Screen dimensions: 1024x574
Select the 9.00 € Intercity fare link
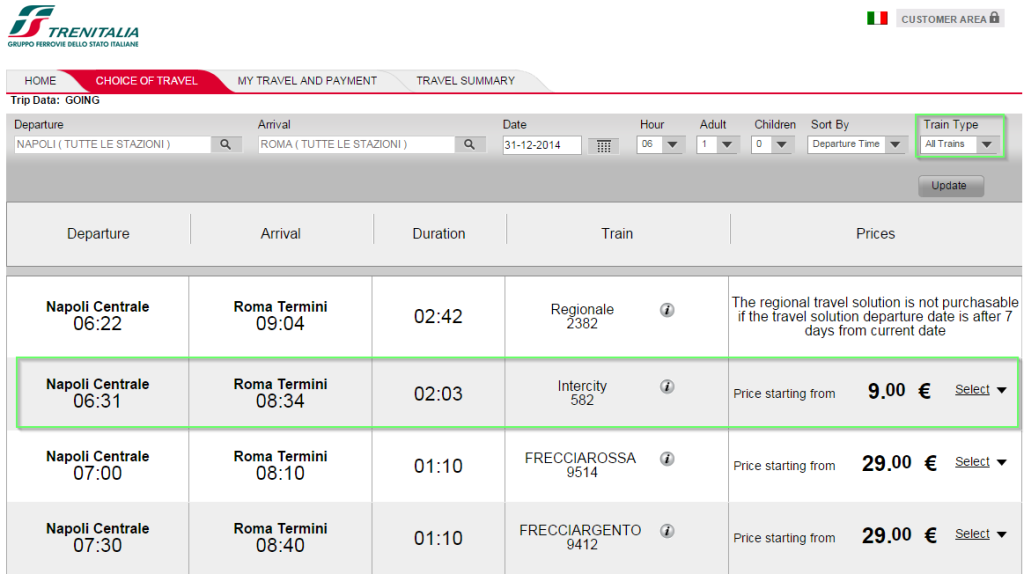[x=972, y=390]
